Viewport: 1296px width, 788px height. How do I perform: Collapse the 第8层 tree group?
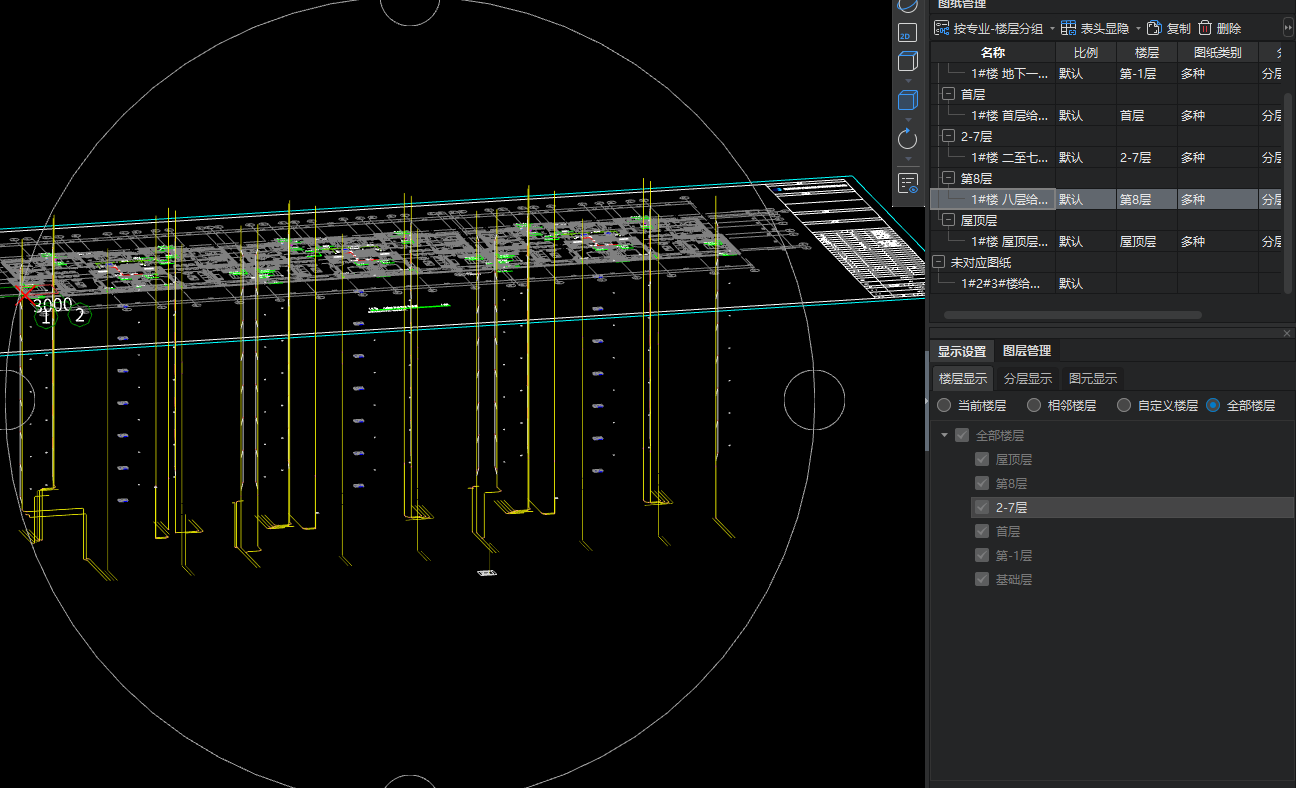pos(948,178)
